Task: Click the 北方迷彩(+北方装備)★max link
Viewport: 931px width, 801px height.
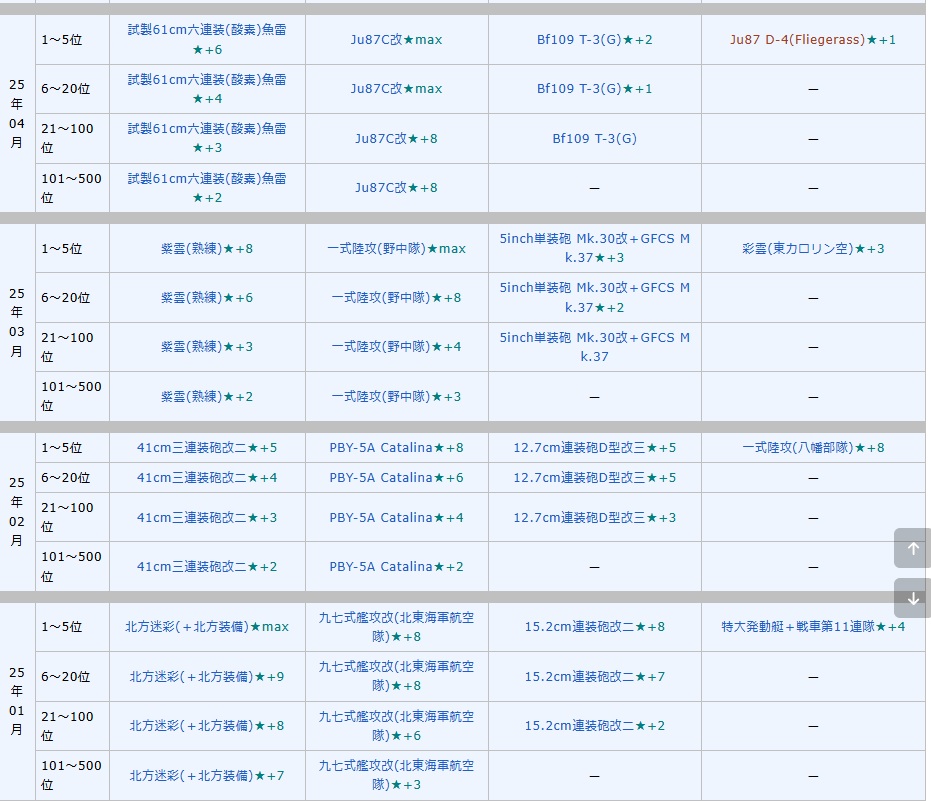Action: (207, 627)
